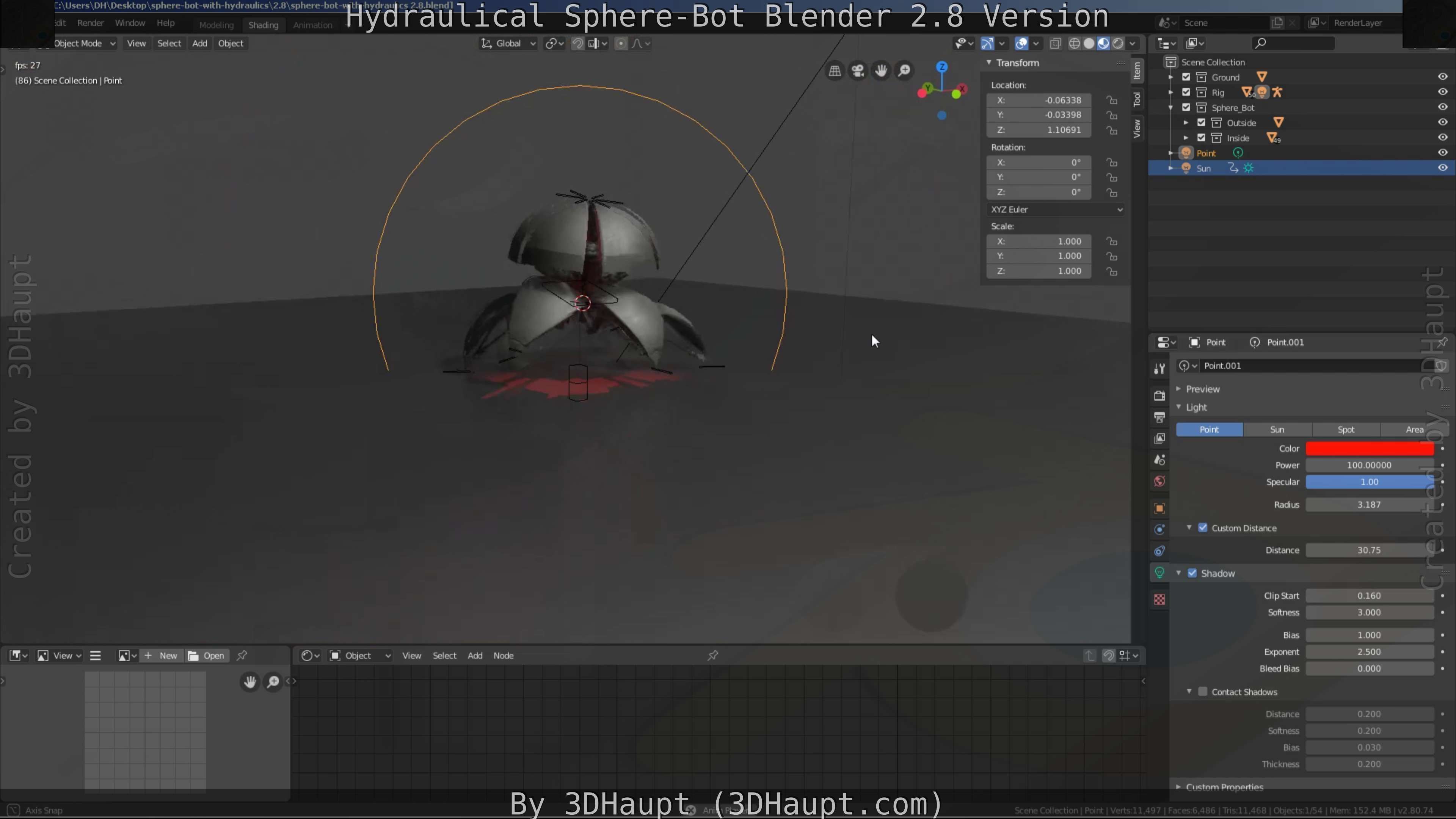Viewport: 1456px width, 819px height.
Task: Click the pan view hand icon in viewport
Action: (881, 71)
